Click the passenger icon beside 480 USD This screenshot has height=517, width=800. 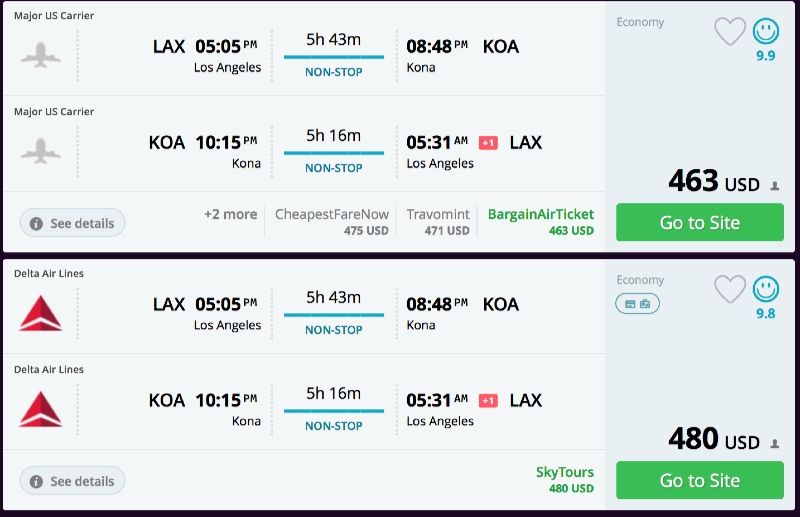tap(774, 444)
